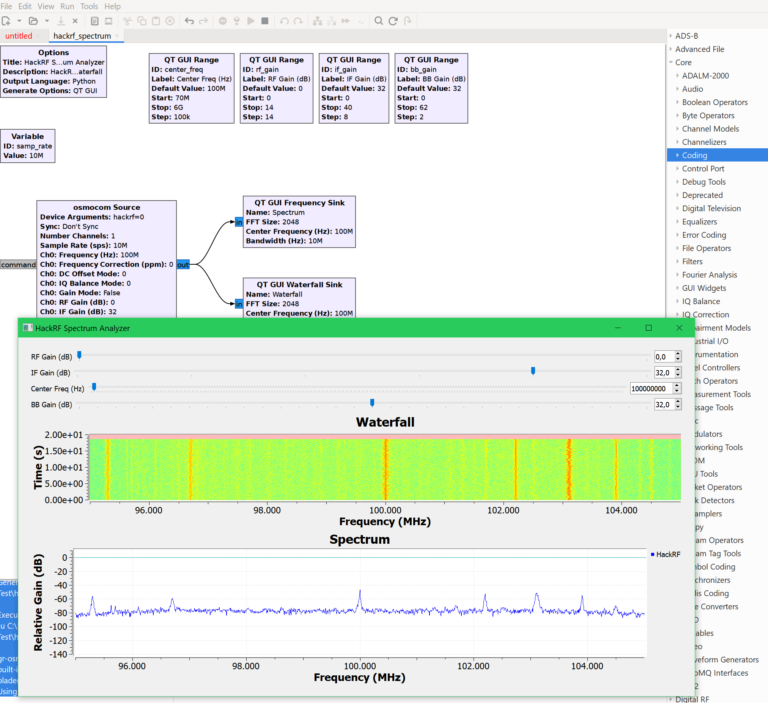Click the RF Gain slider handle
The width and height of the screenshot is (768, 703).
point(79,355)
